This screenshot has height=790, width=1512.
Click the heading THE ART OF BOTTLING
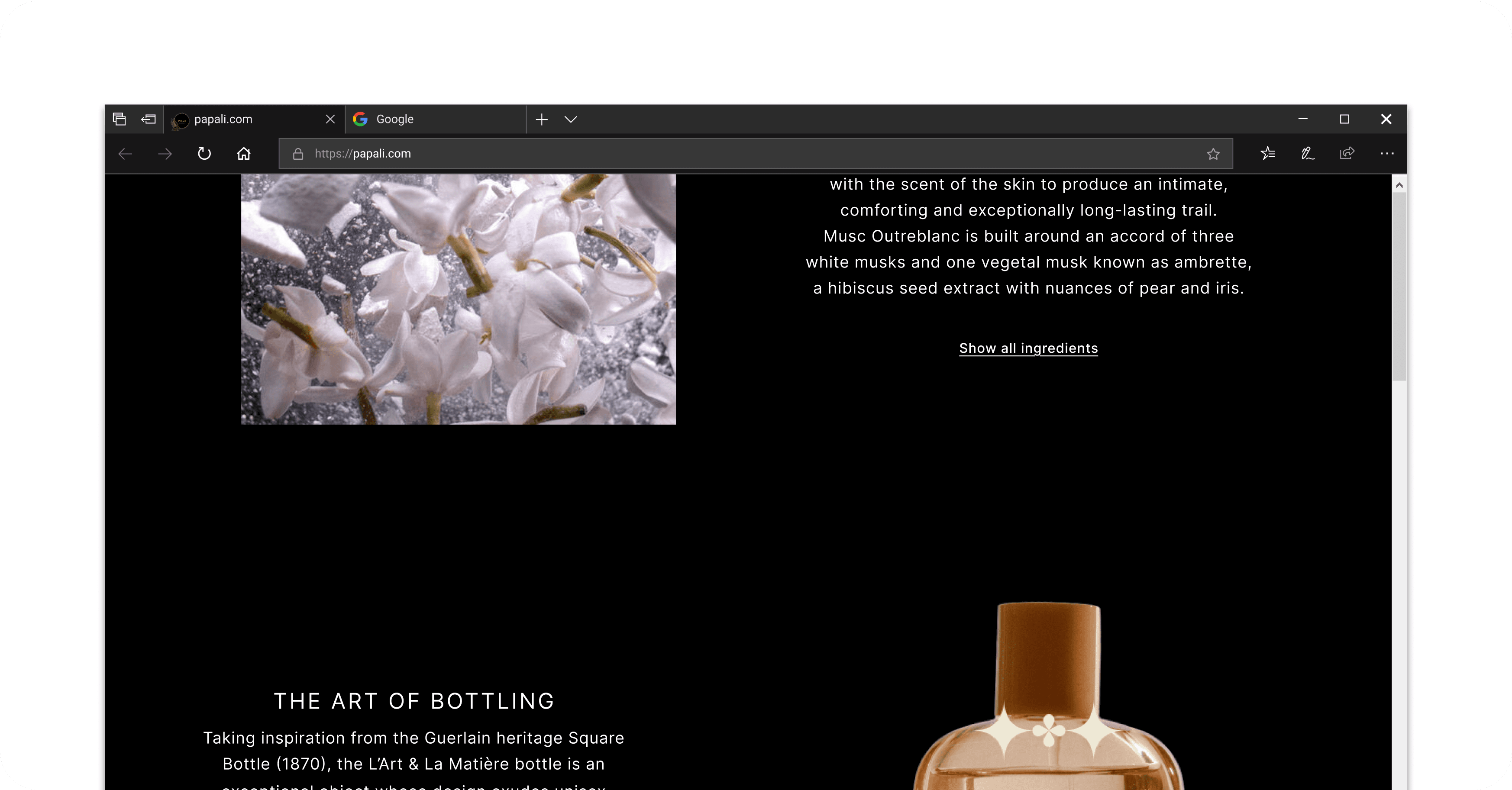tap(414, 701)
